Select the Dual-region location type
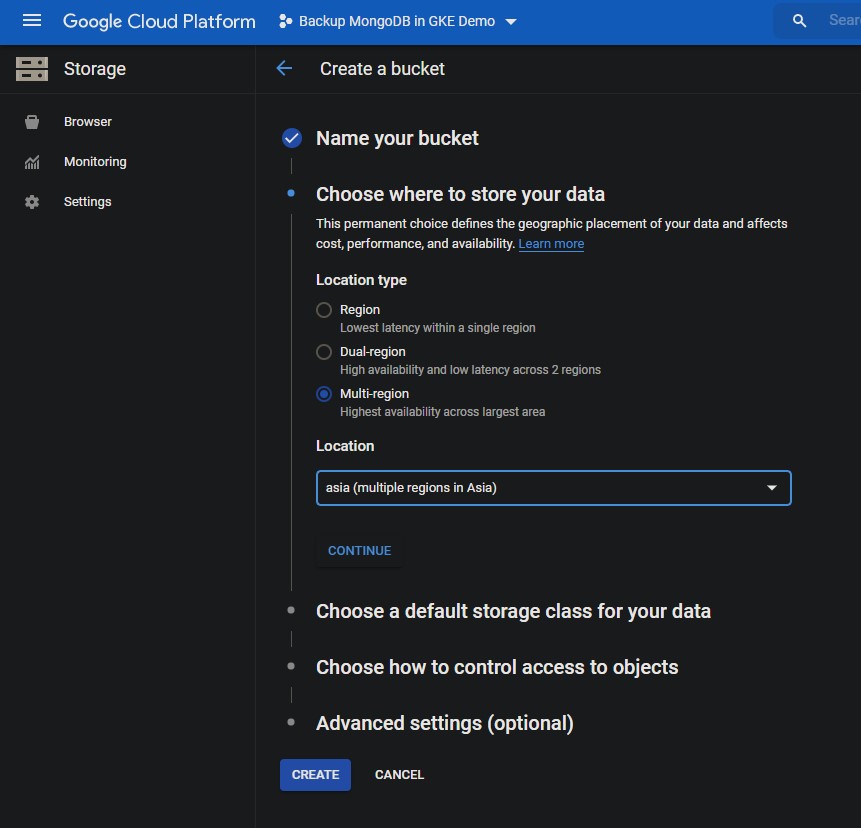The height and width of the screenshot is (828, 861). point(324,352)
